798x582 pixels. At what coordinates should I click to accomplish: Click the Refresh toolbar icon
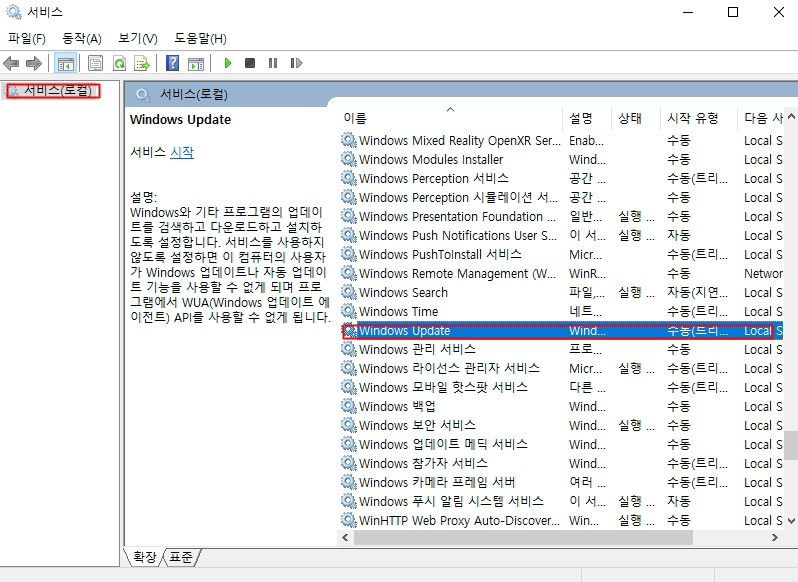119,64
